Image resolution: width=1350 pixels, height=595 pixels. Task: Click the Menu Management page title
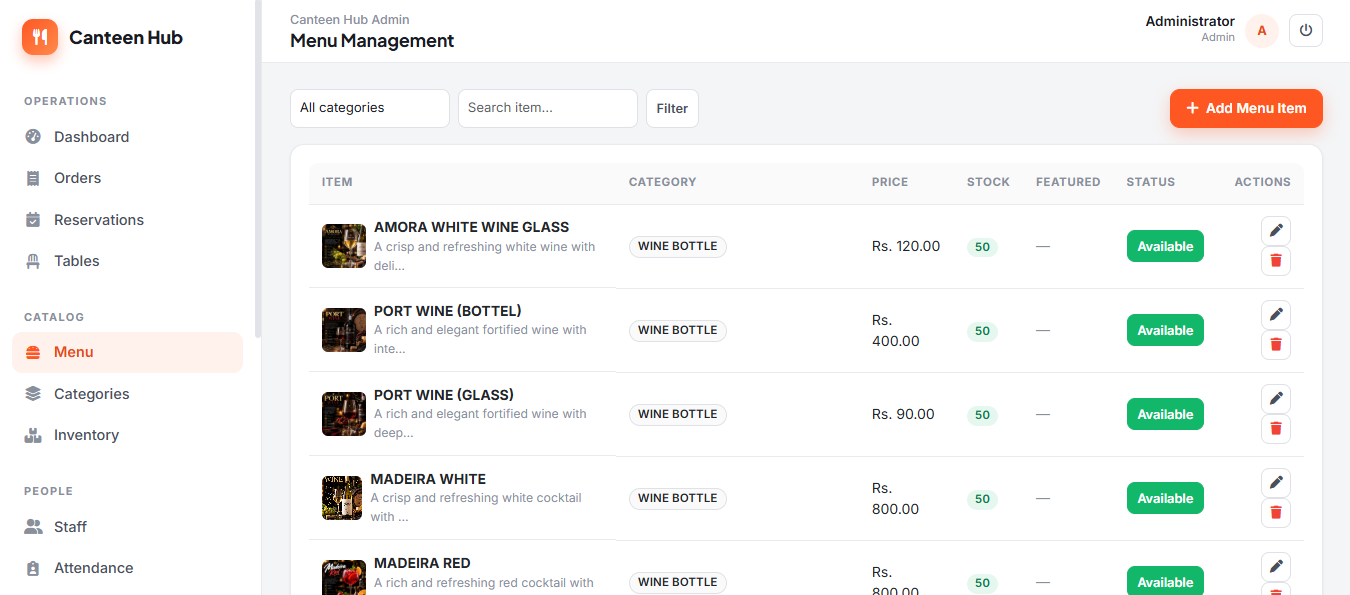point(372,41)
